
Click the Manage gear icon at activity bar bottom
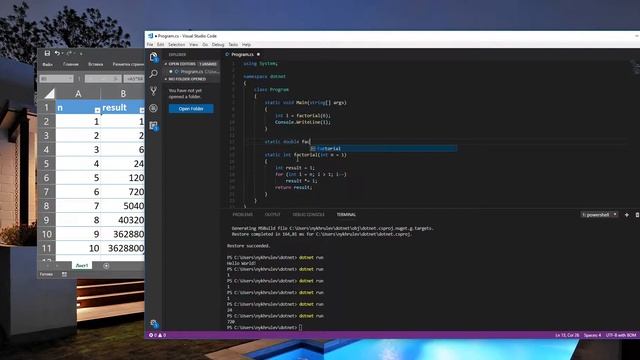pos(154,324)
